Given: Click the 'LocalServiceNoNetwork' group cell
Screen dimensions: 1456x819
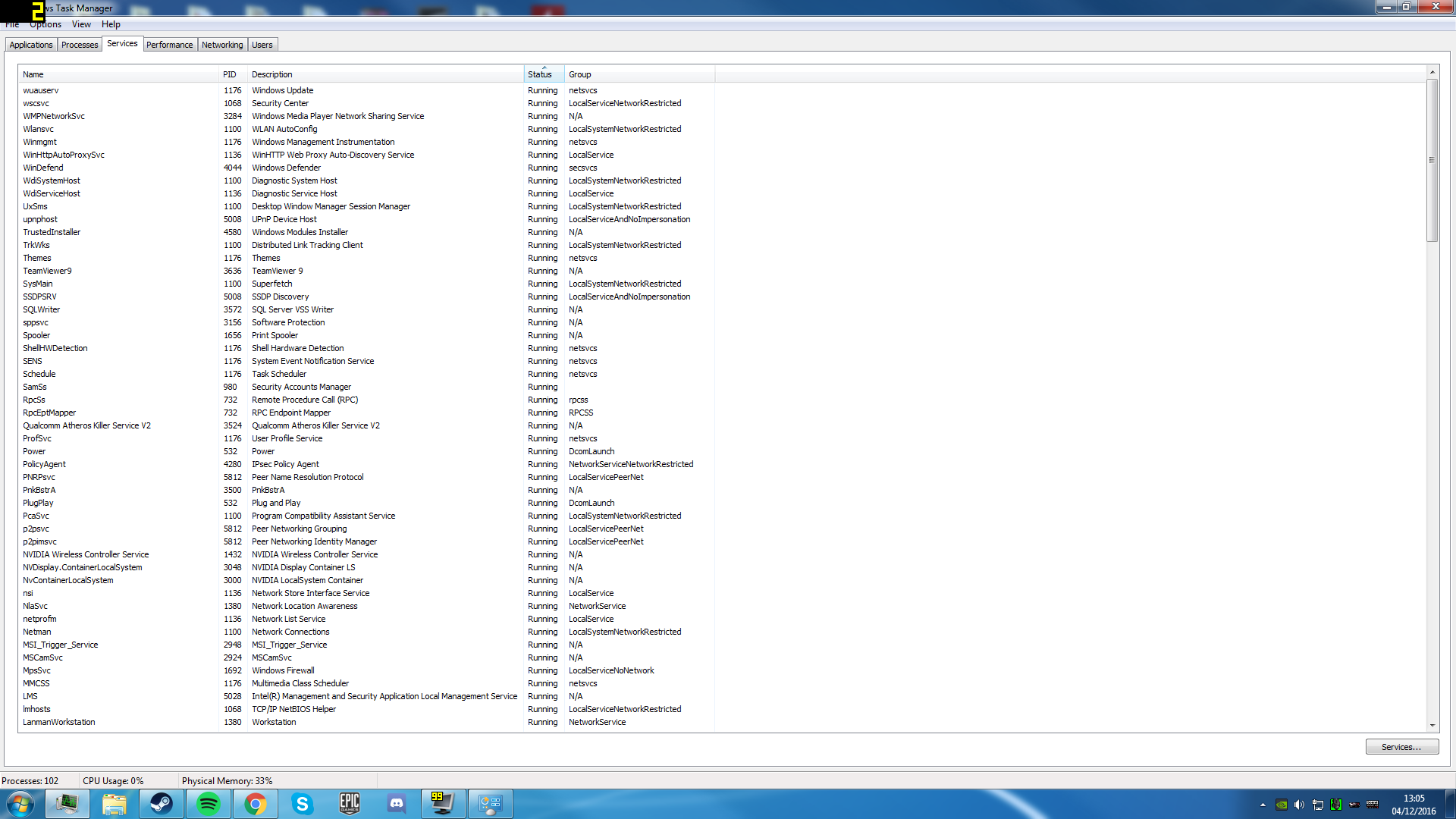Looking at the screenshot, I should (611, 670).
